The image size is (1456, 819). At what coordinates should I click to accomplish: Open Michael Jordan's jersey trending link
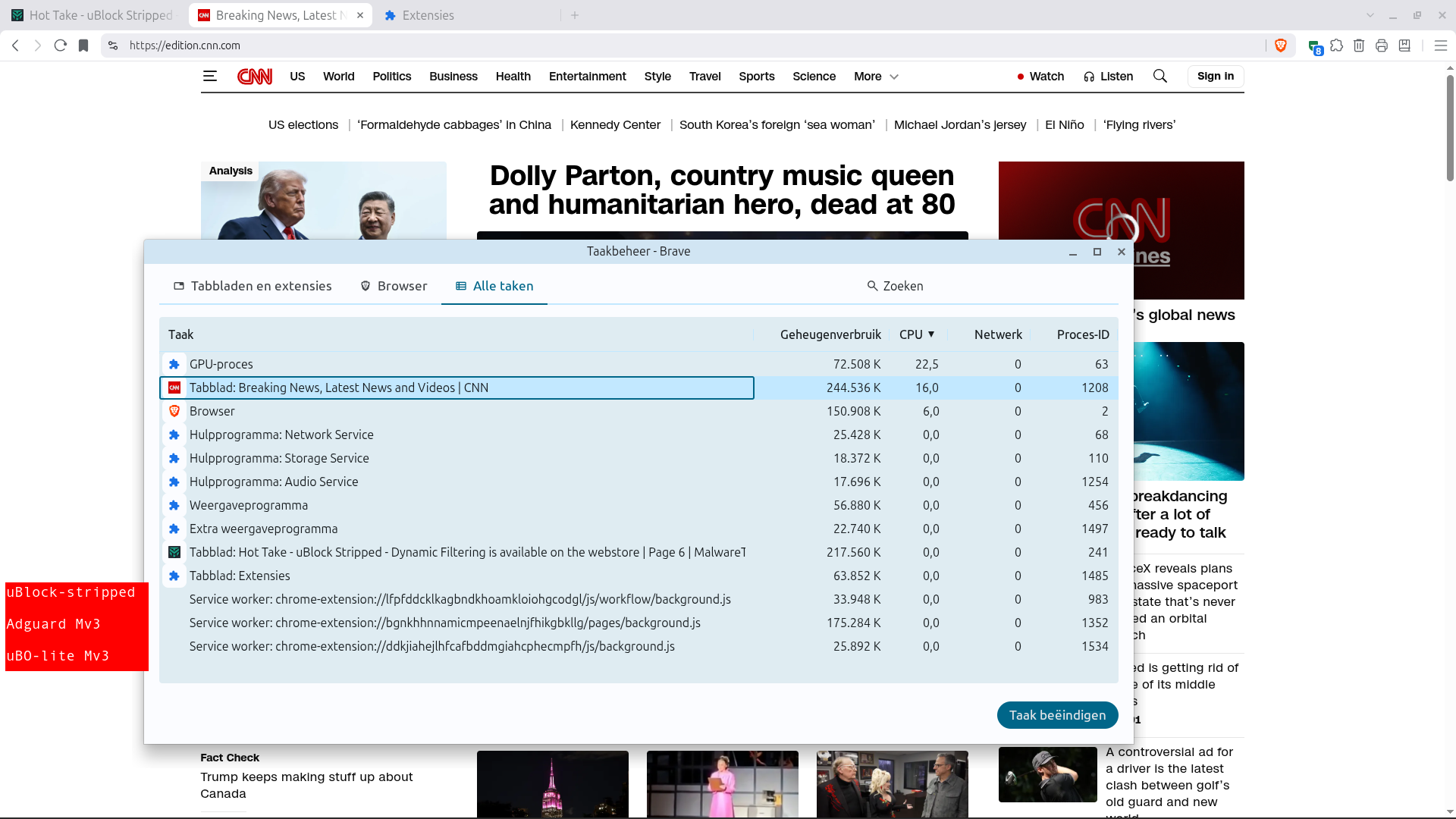point(960,125)
